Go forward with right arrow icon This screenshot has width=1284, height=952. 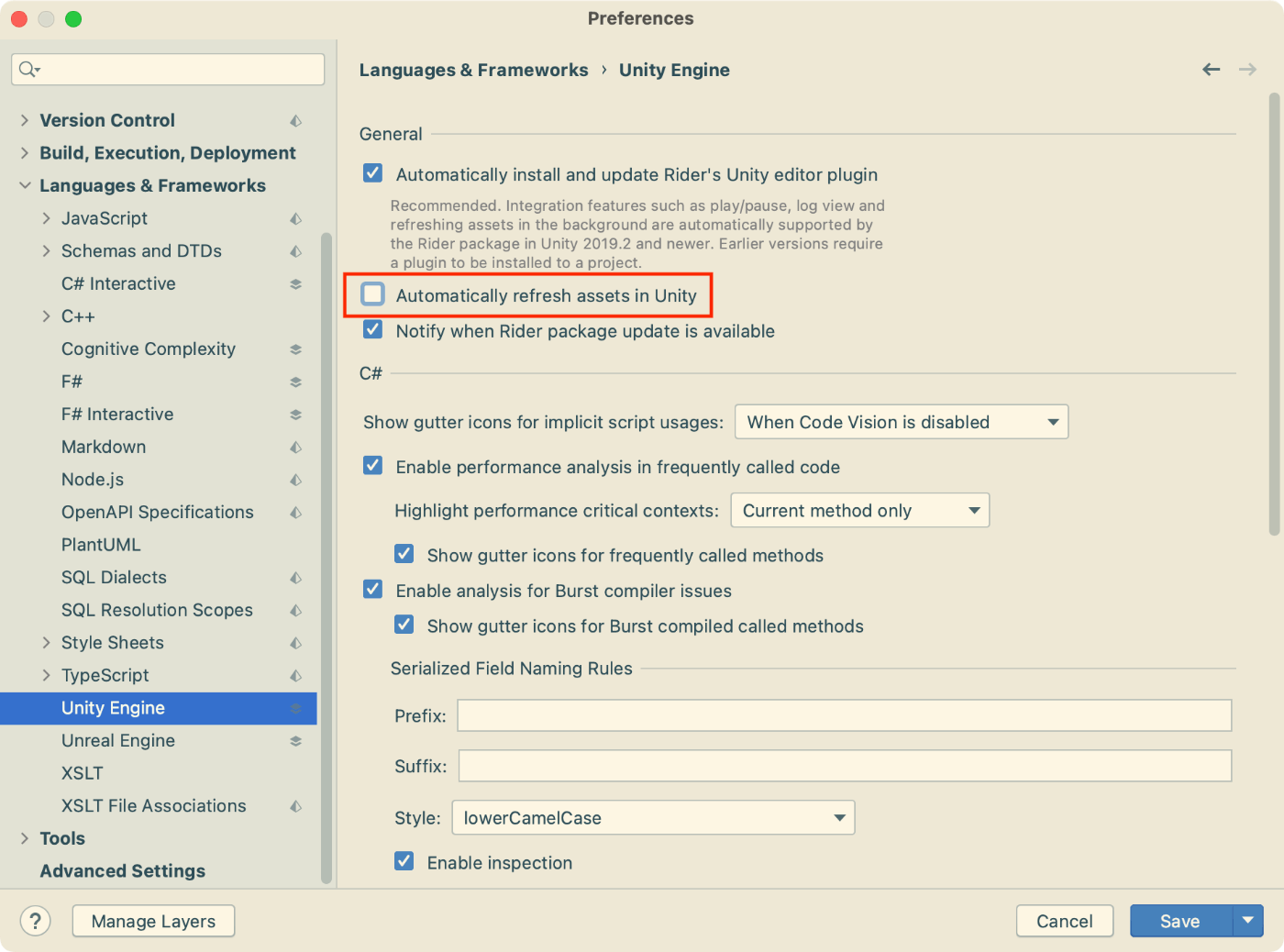click(1247, 70)
